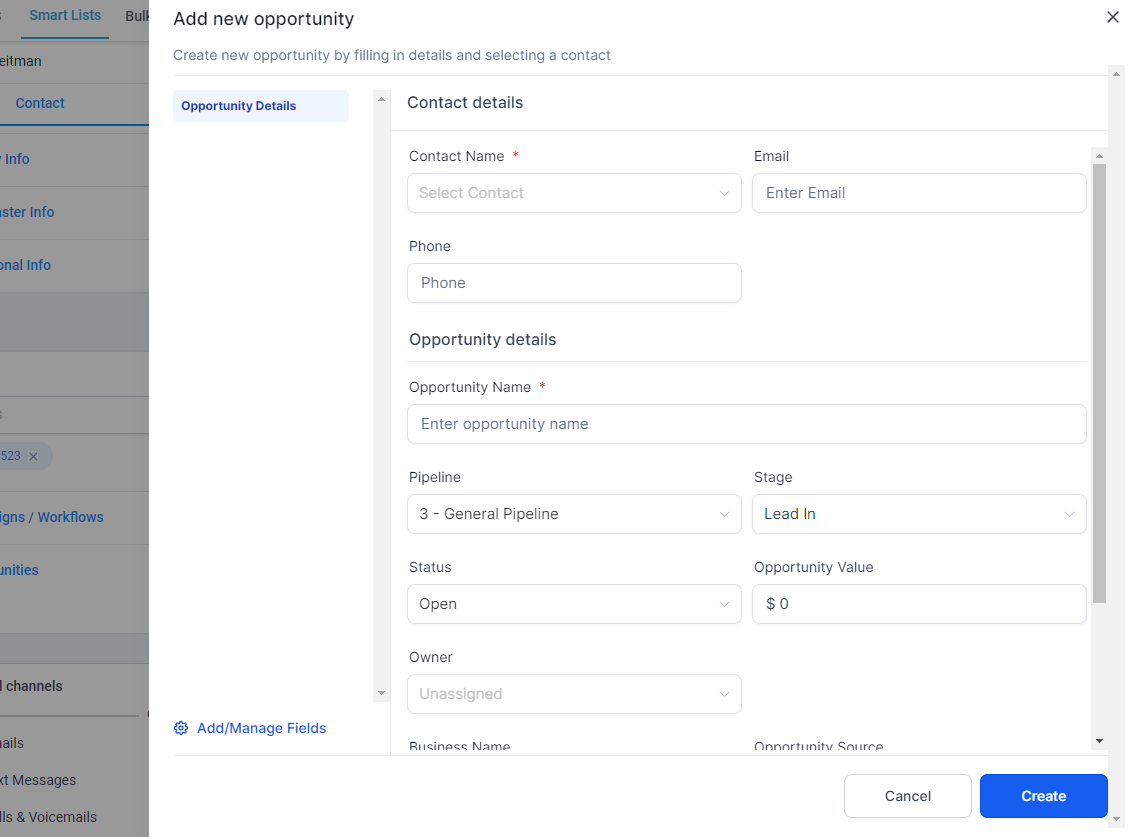Click the Owner field chevron arrow
1132x837 pixels.
click(x=724, y=694)
